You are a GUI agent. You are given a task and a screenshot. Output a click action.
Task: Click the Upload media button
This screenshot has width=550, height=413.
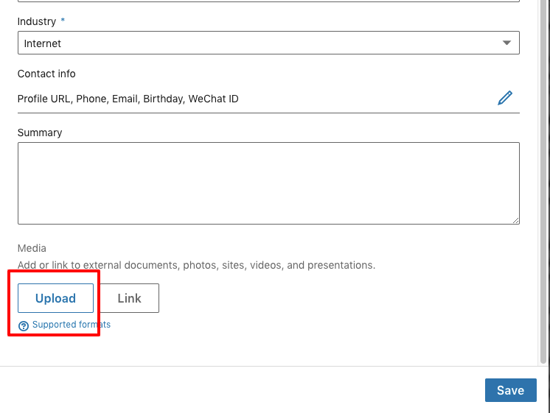pos(56,298)
